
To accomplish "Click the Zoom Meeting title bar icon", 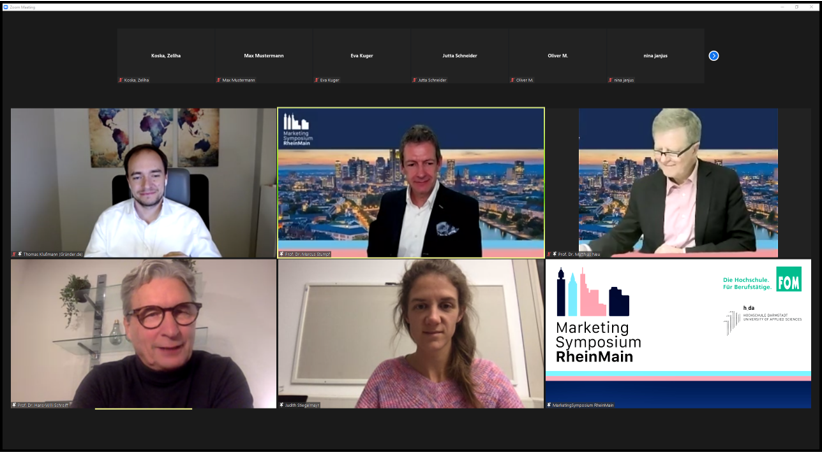I will [x=5, y=7].
